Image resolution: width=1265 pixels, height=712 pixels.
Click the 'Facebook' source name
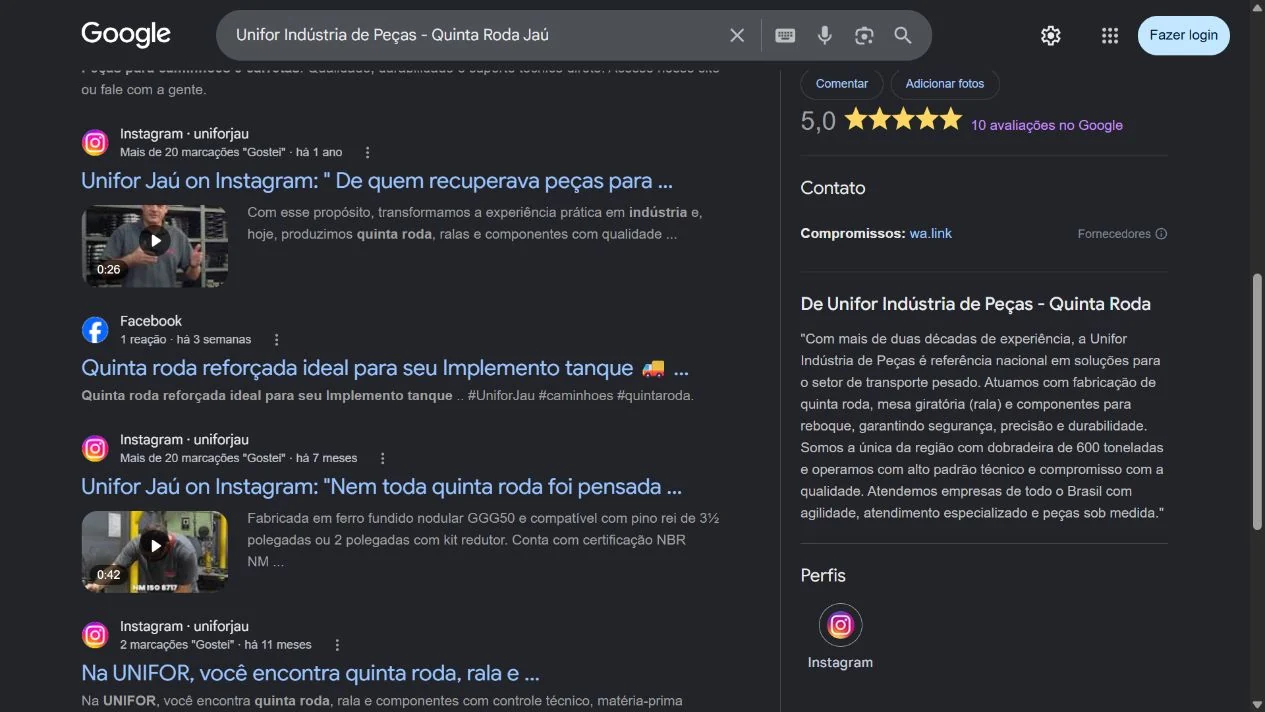151,321
